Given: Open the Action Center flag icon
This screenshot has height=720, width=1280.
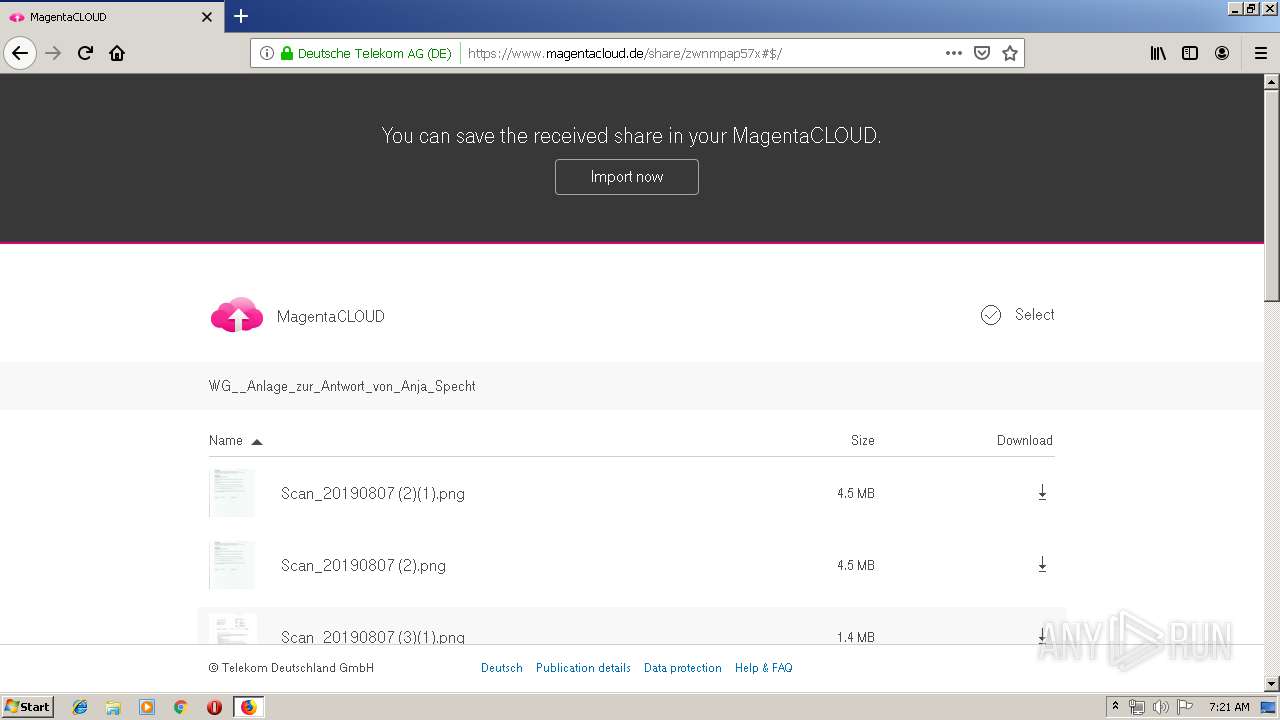Looking at the screenshot, I should pyautogui.click(x=1184, y=707).
